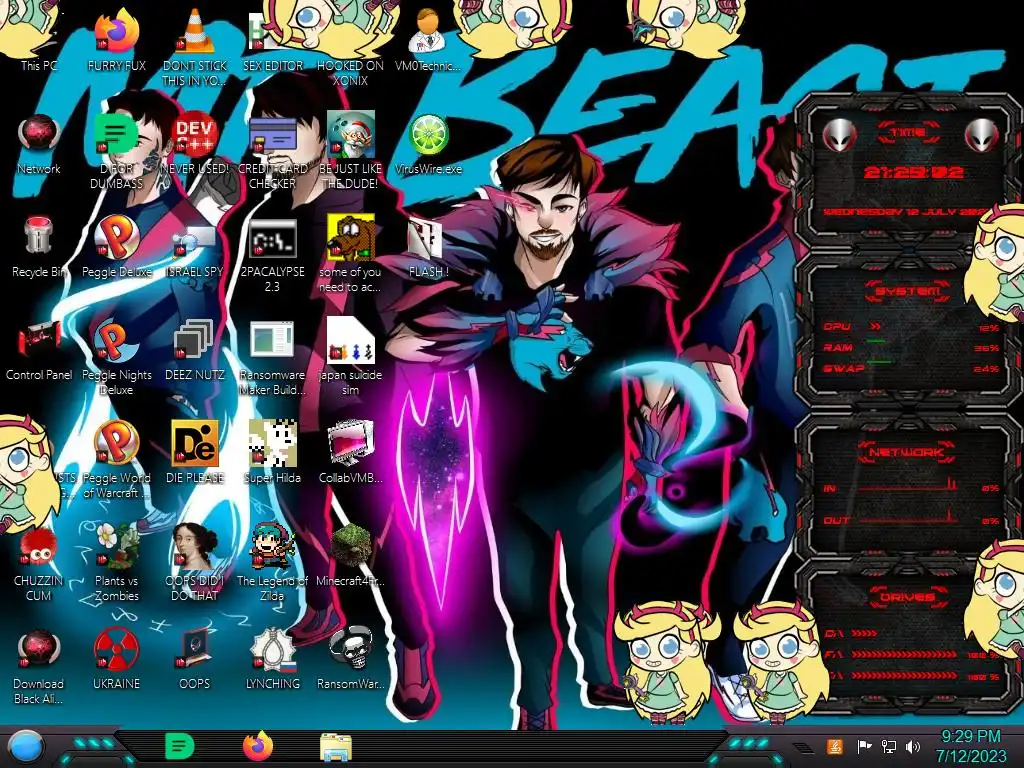Open the VM0Technic... desktop icon

[428, 39]
